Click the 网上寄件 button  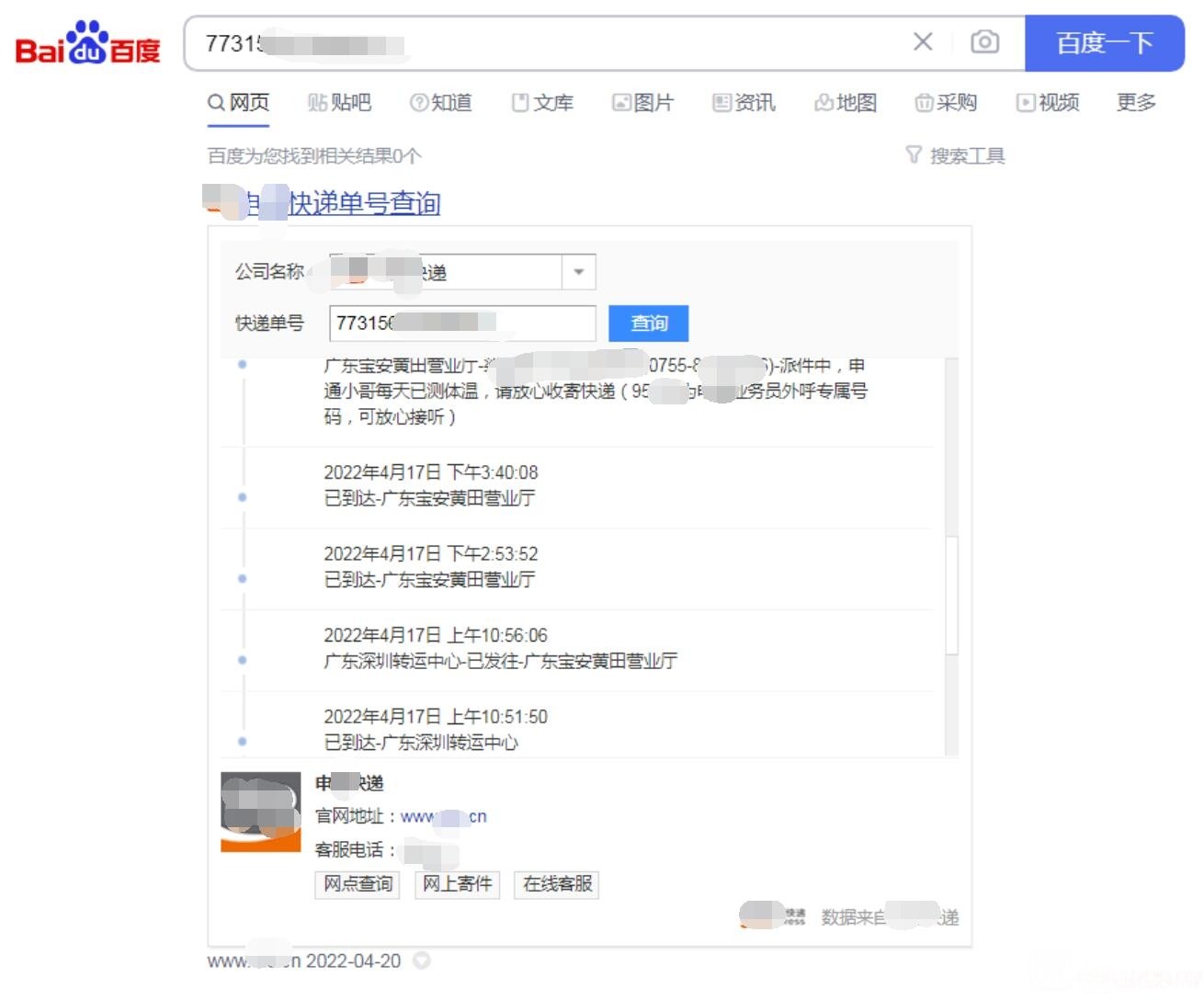click(x=457, y=884)
